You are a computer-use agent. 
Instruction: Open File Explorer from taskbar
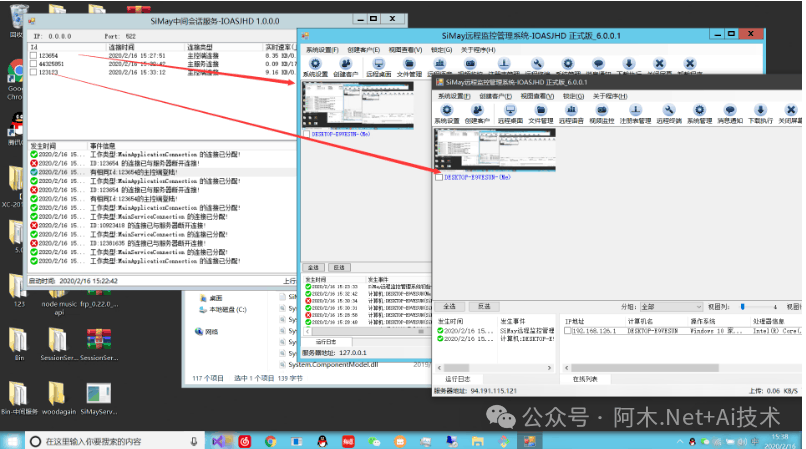478,441
